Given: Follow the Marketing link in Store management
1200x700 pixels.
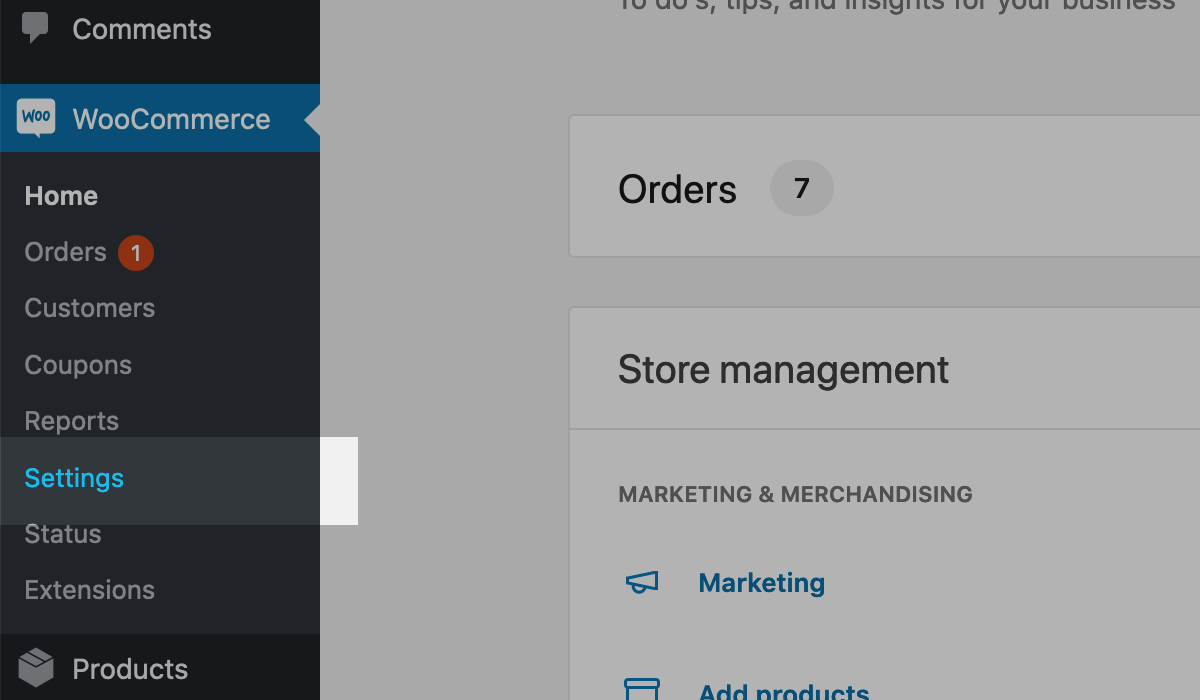Looking at the screenshot, I should pyautogui.click(x=761, y=583).
